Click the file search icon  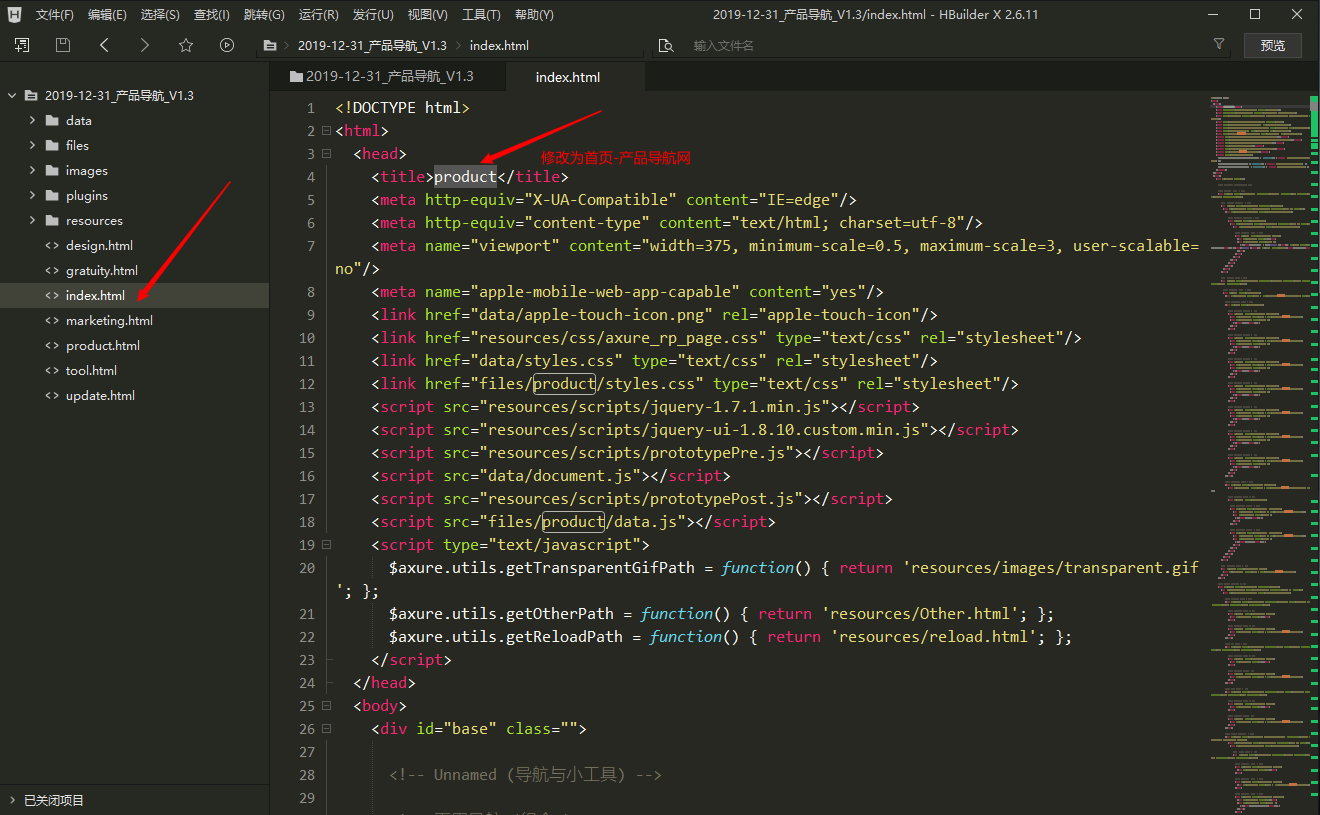pos(666,45)
